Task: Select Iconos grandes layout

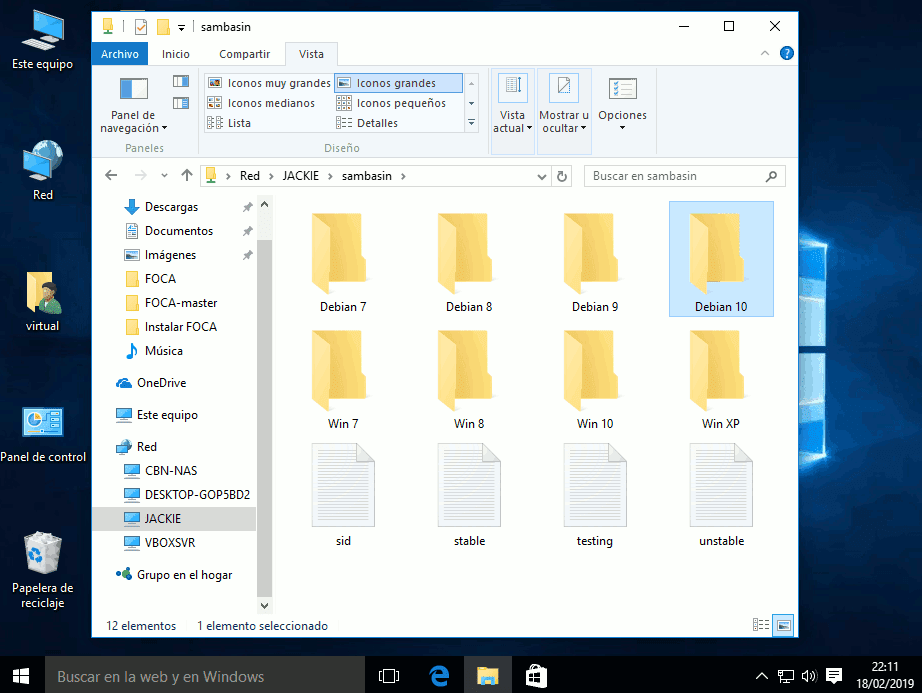Action: (399, 83)
